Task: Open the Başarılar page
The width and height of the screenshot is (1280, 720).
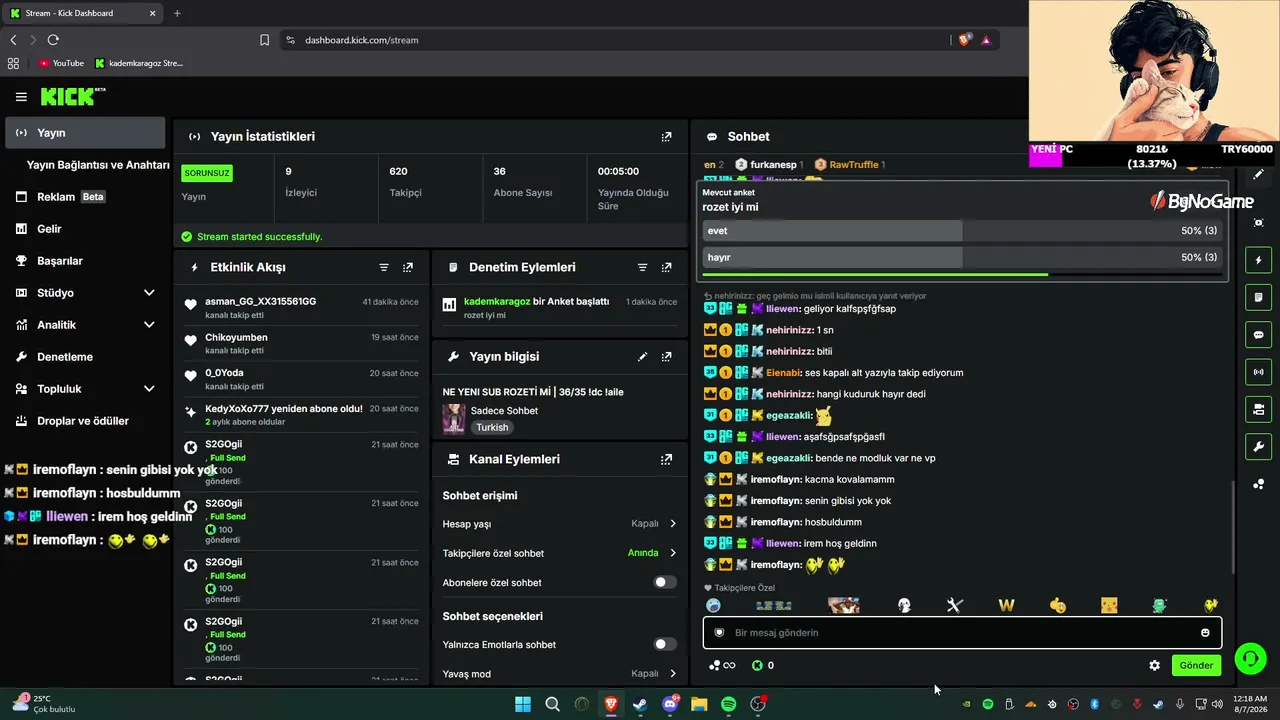Action: 85,261
